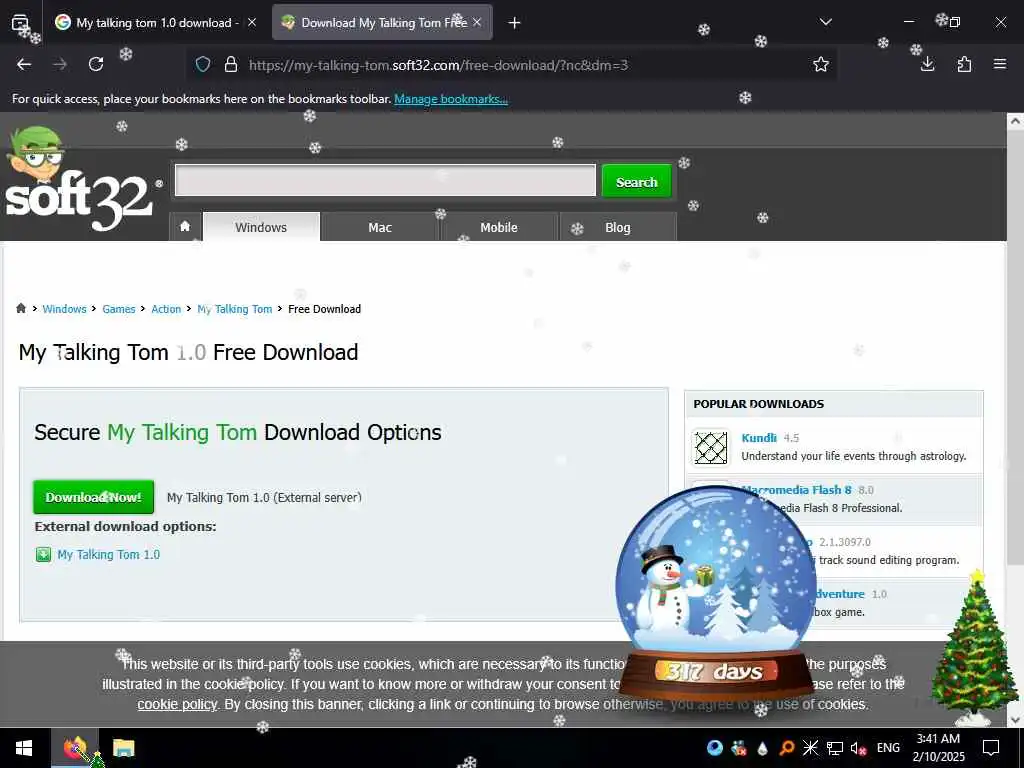Open the extensions puzzle icon
1024x768 pixels.
[964, 64]
